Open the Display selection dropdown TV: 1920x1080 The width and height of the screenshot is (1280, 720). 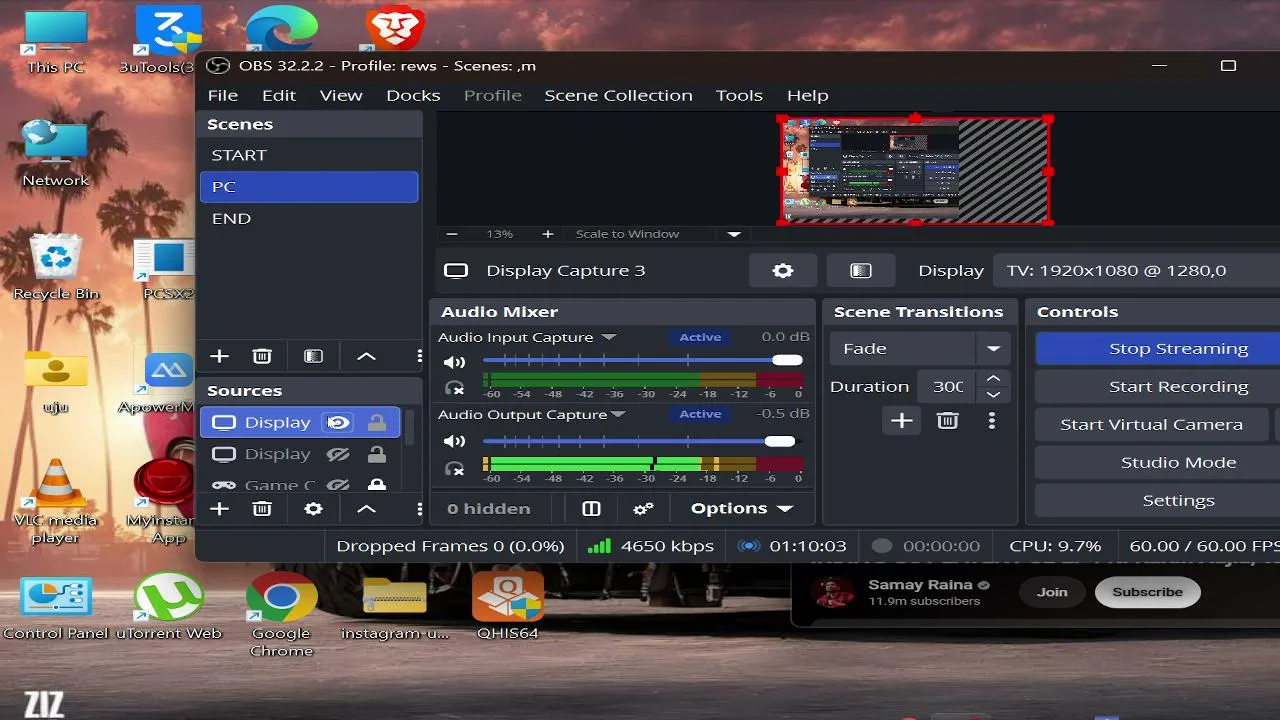tap(1136, 271)
